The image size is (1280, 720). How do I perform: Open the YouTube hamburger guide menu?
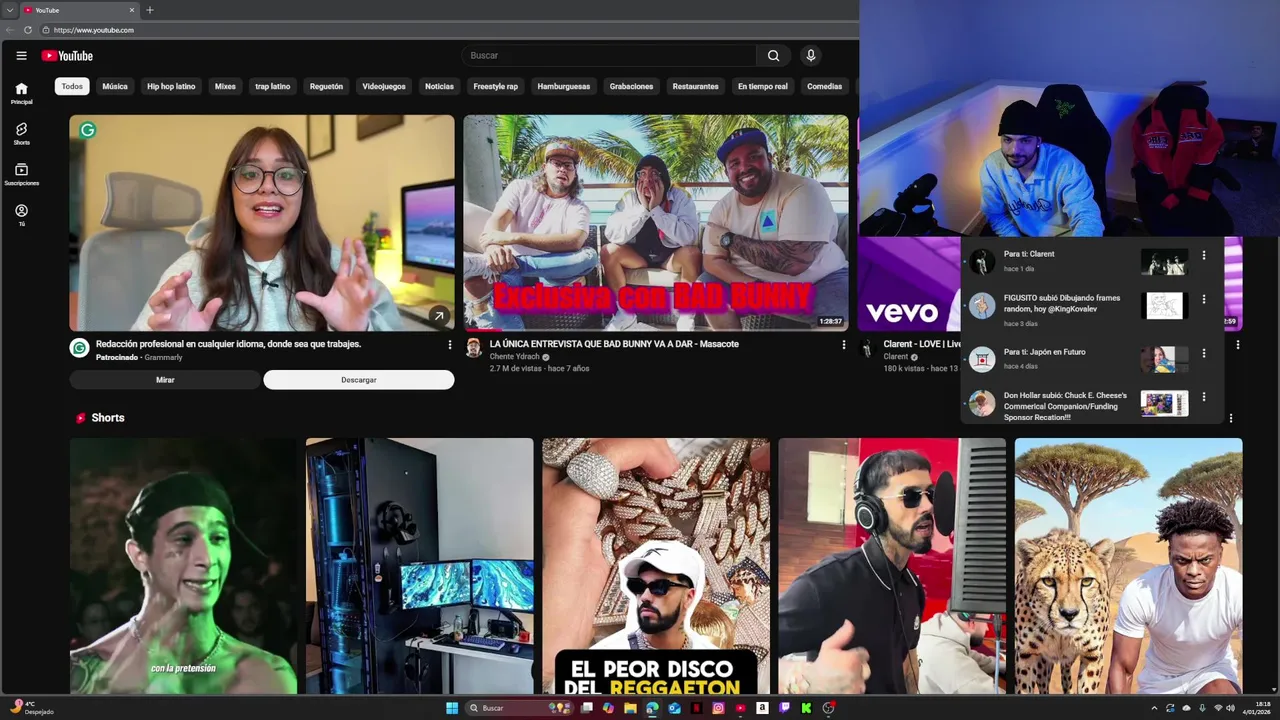tap(21, 56)
